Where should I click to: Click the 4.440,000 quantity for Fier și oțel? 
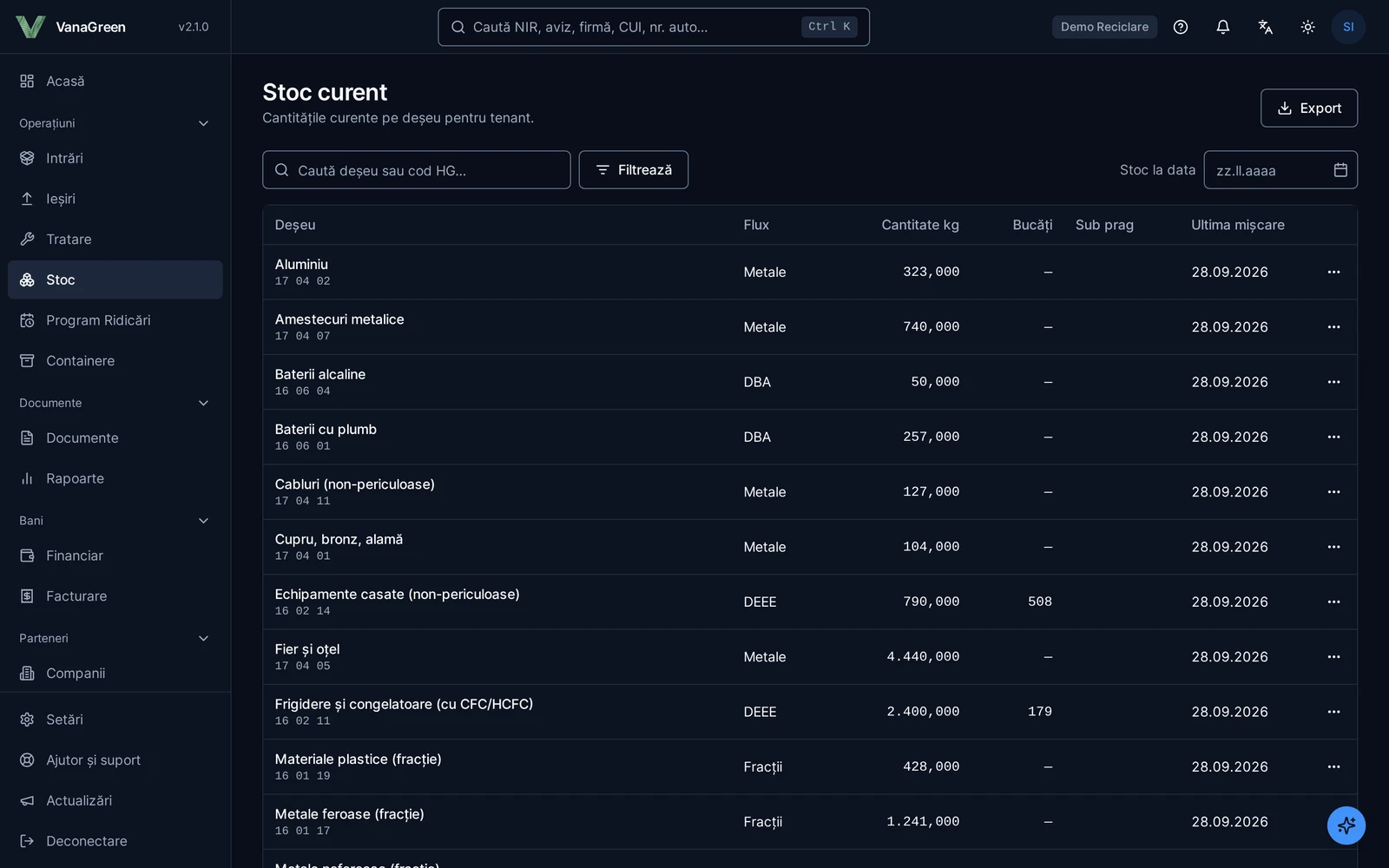point(923,657)
